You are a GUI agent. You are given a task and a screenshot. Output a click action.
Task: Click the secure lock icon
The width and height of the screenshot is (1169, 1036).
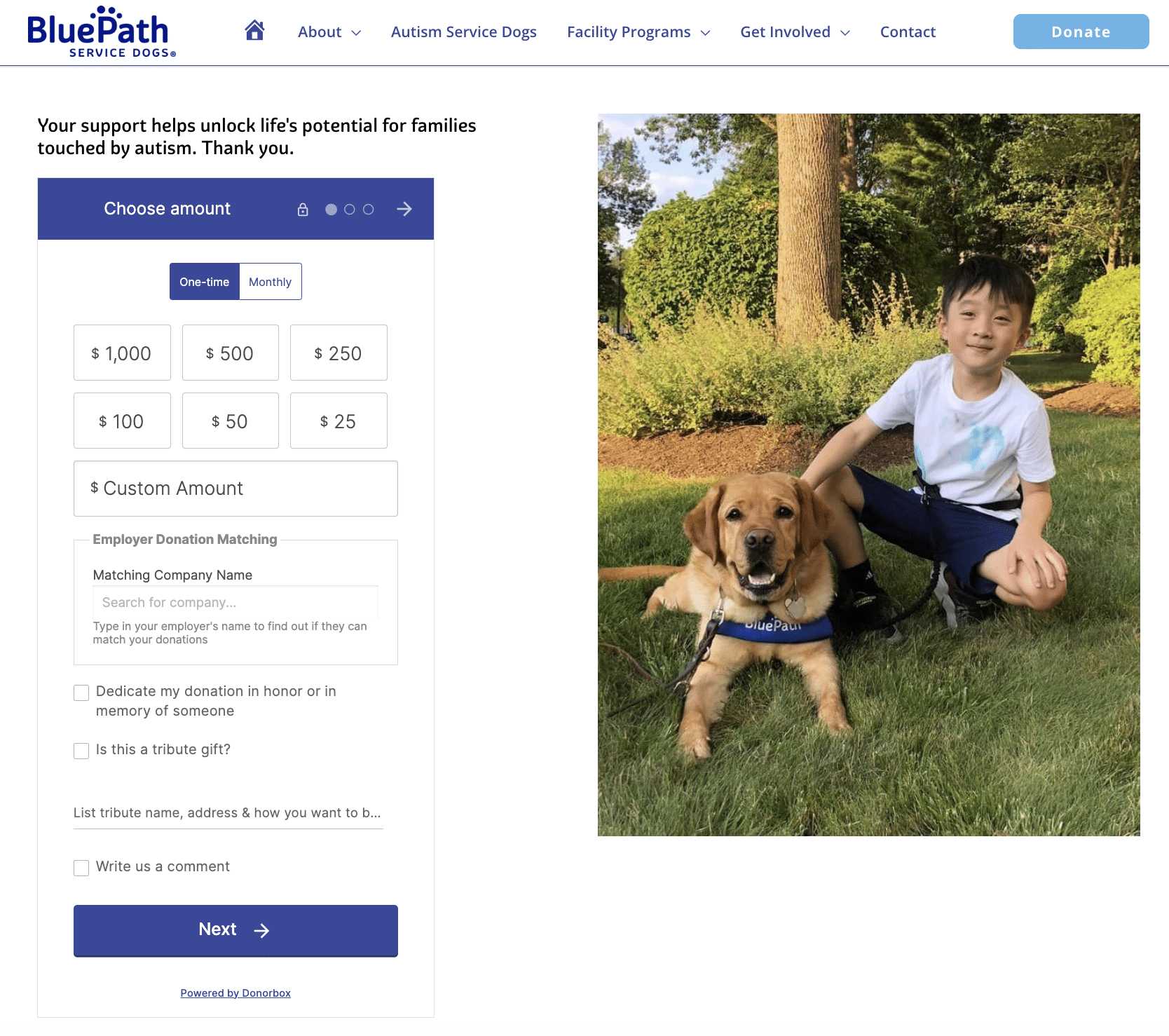click(303, 210)
